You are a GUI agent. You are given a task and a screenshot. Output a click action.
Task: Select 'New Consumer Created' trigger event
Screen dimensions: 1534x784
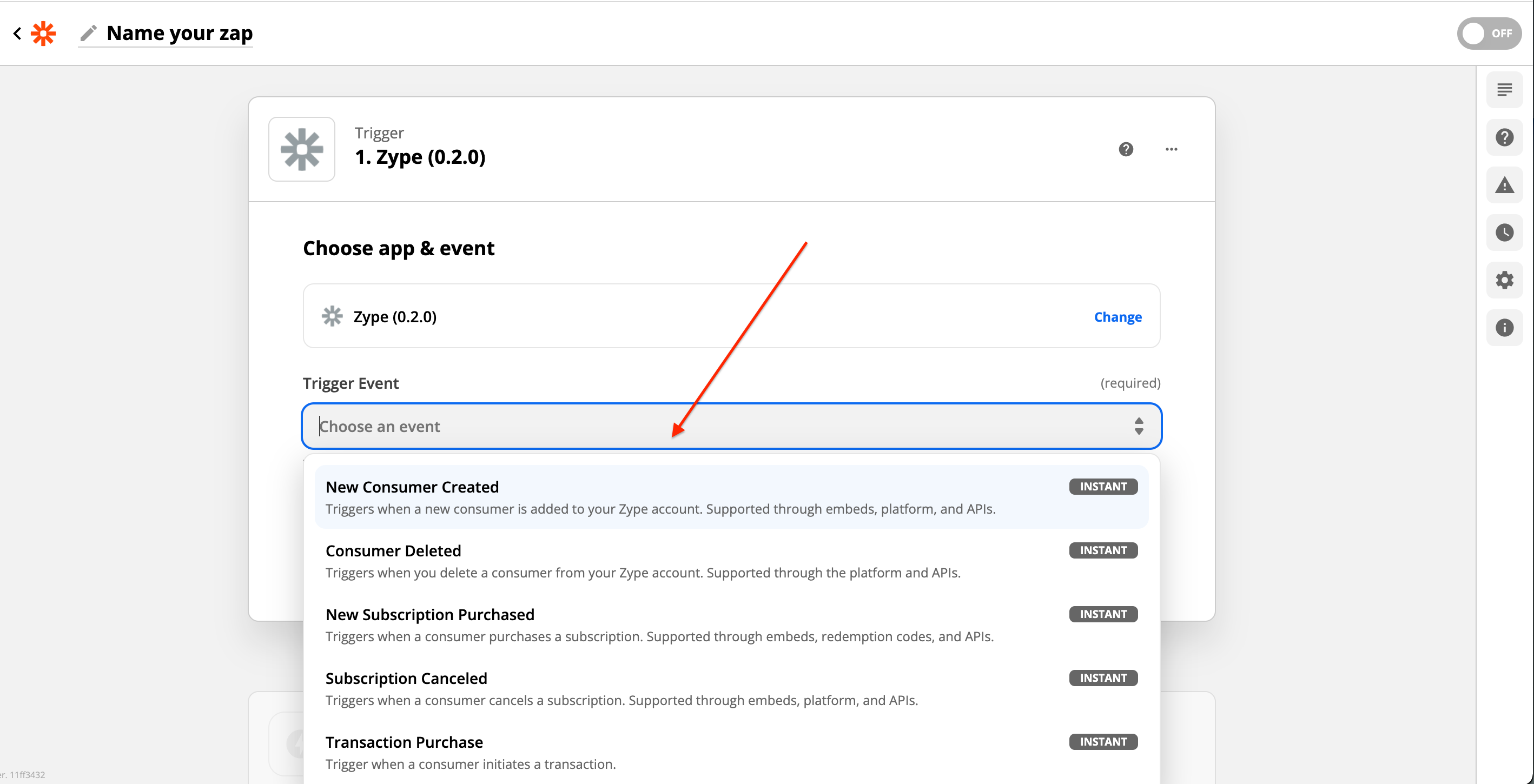(x=731, y=496)
